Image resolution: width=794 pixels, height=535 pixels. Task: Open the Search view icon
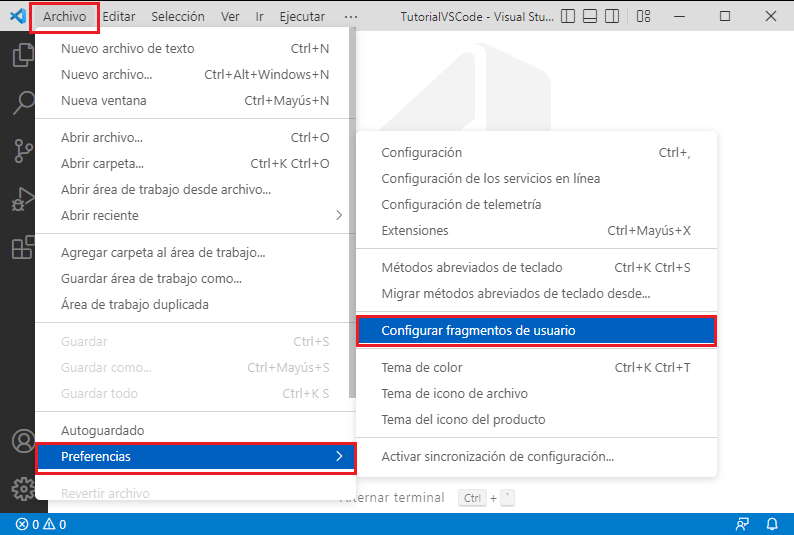pos(23,102)
